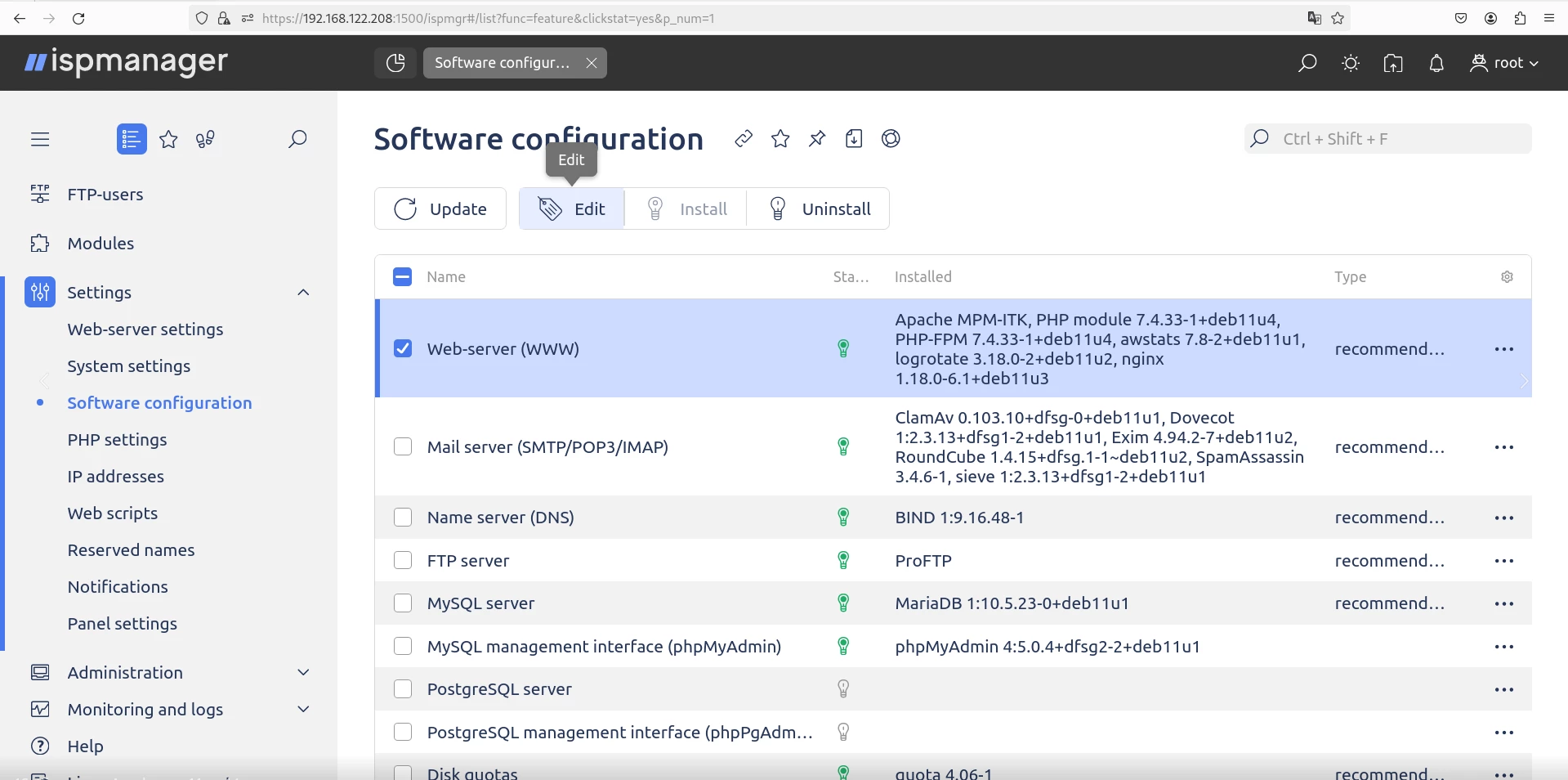
Task: Open the upload/export icon in top bar
Action: [1393, 63]
